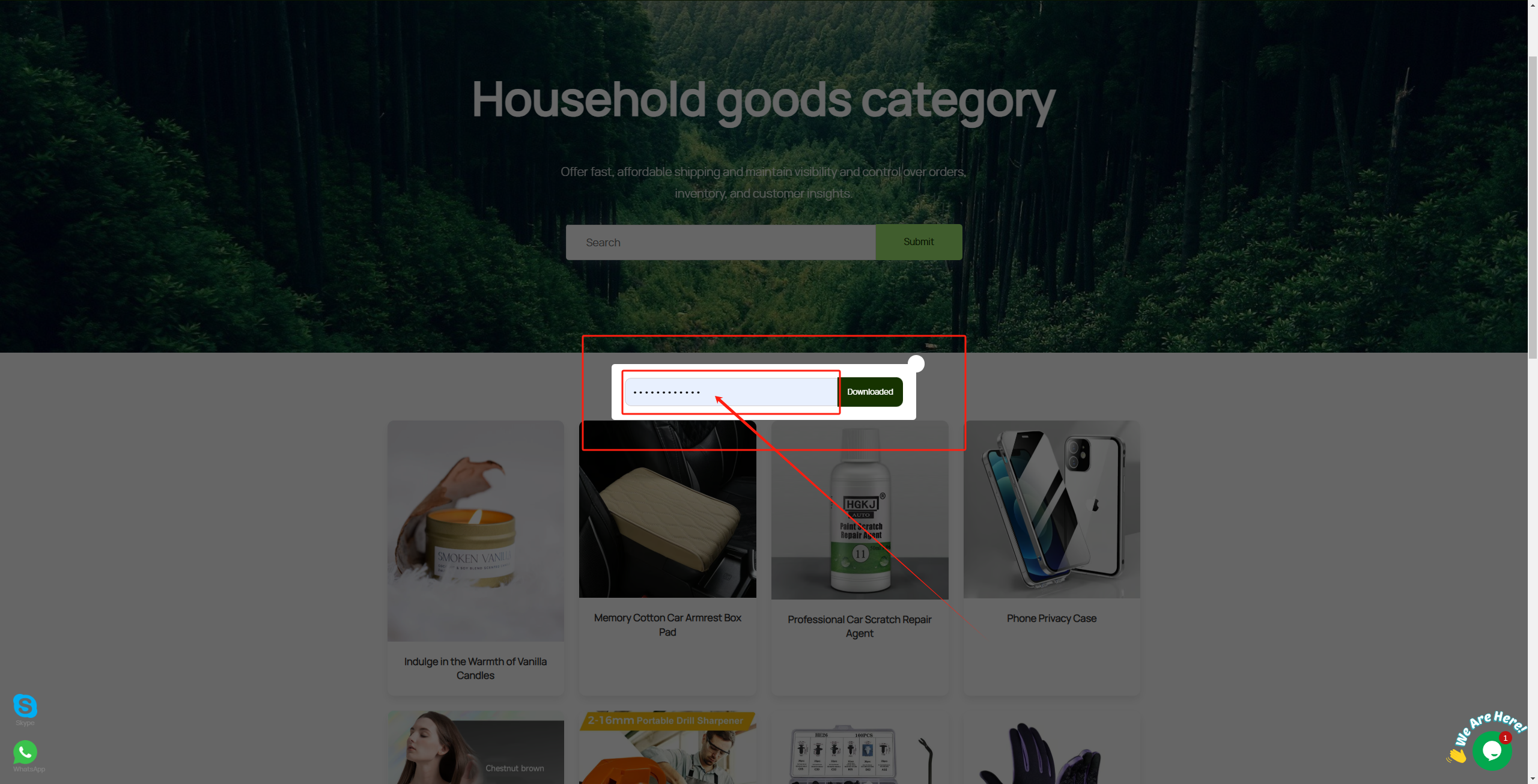Viewport: 1538px width, 784px height.
Task: Open Memory Cotton Car Armrest Box Pad link
Action: (667, 625)
